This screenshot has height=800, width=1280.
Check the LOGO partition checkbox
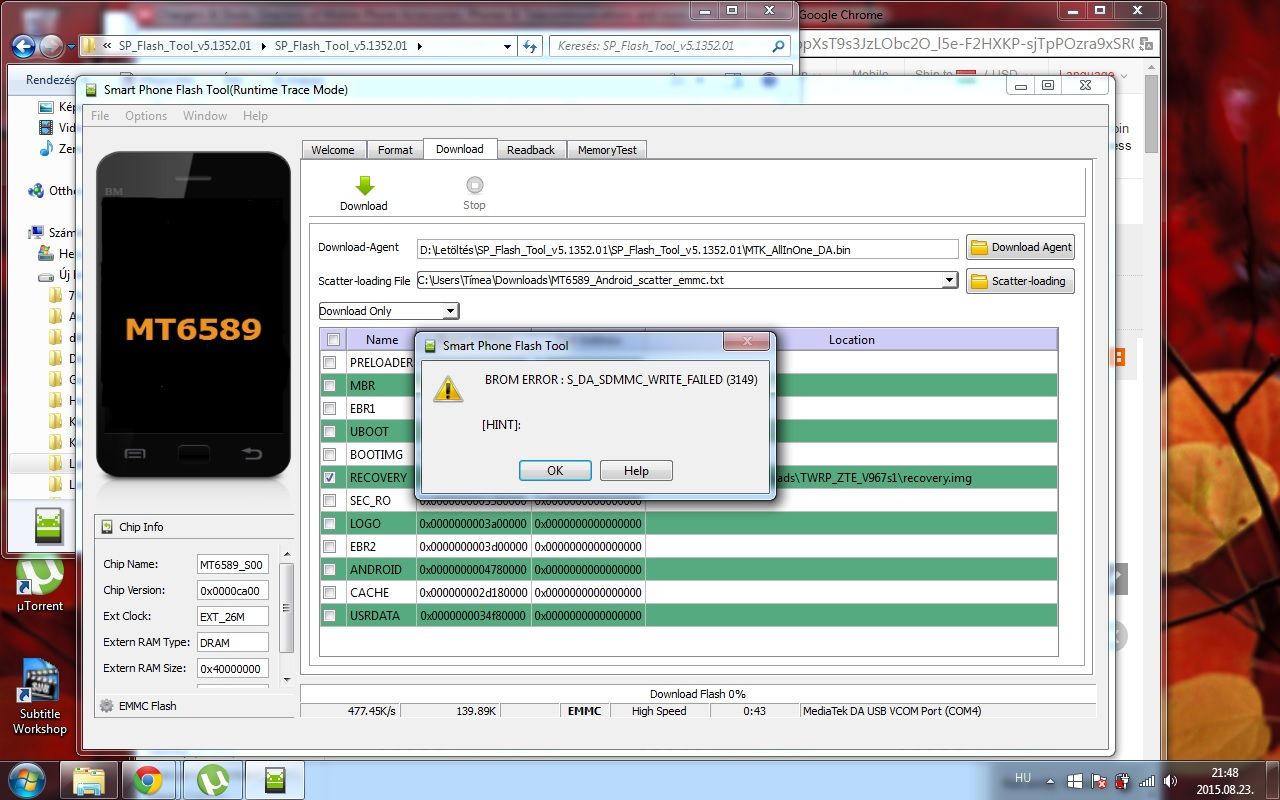[329, 523]
